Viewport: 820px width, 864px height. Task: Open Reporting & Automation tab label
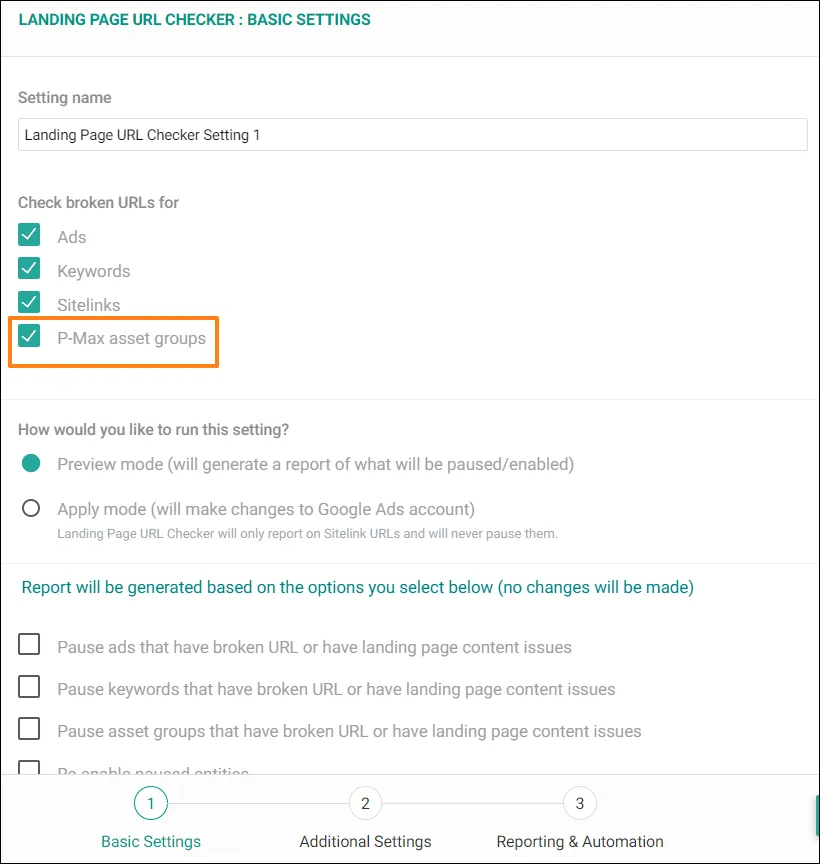click(x=580, y=841)
